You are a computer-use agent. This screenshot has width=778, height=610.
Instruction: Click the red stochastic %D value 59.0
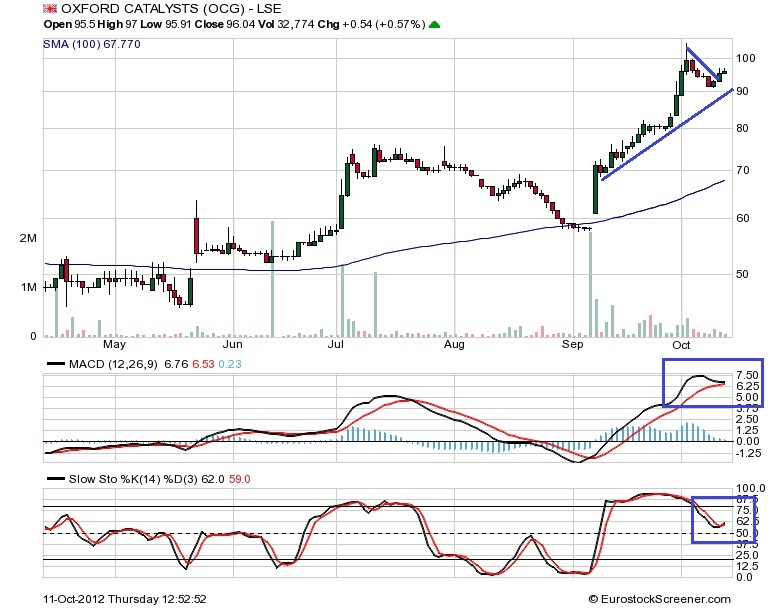tap(240, 479)
